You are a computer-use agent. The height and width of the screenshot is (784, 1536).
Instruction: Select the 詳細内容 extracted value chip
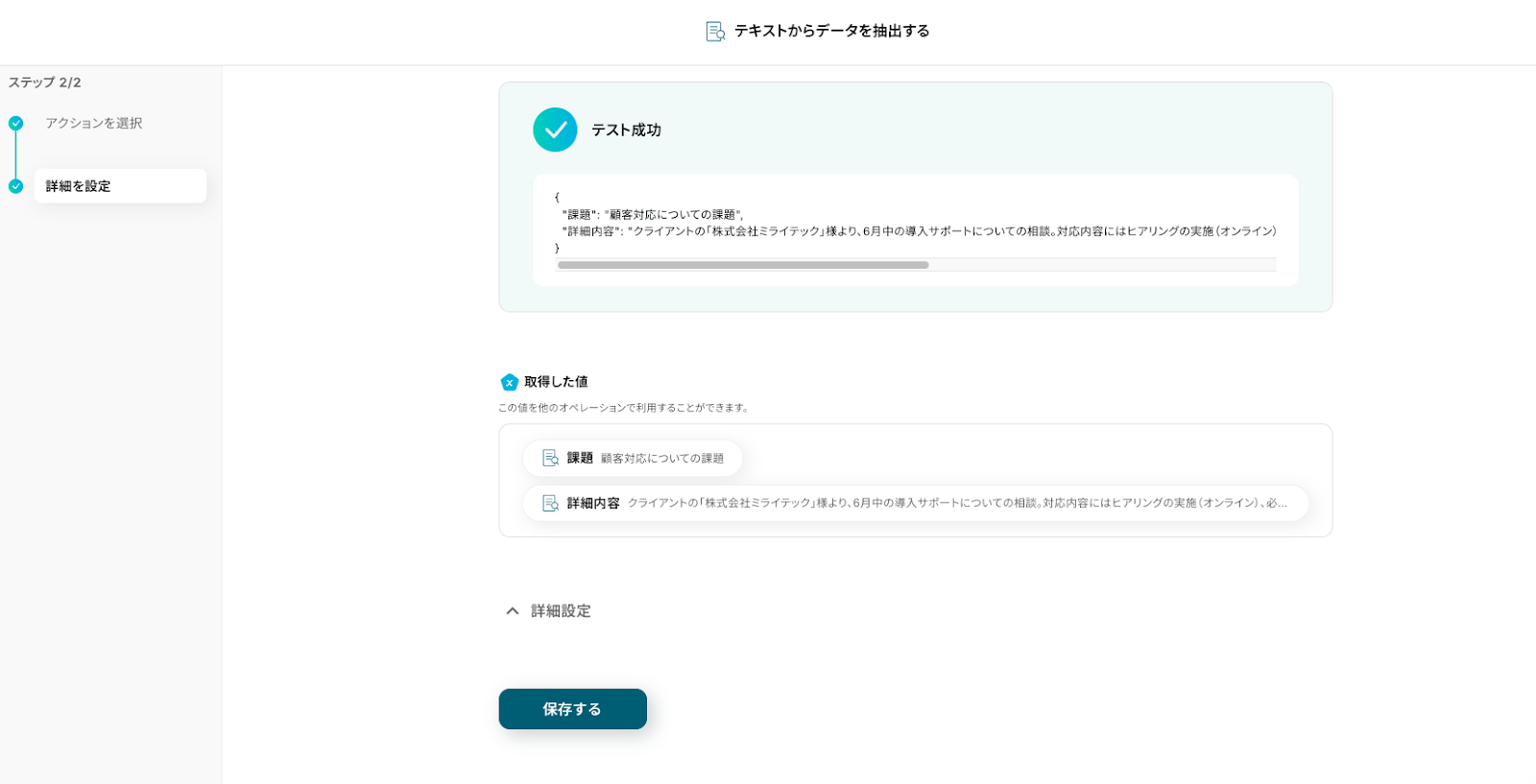916,503
